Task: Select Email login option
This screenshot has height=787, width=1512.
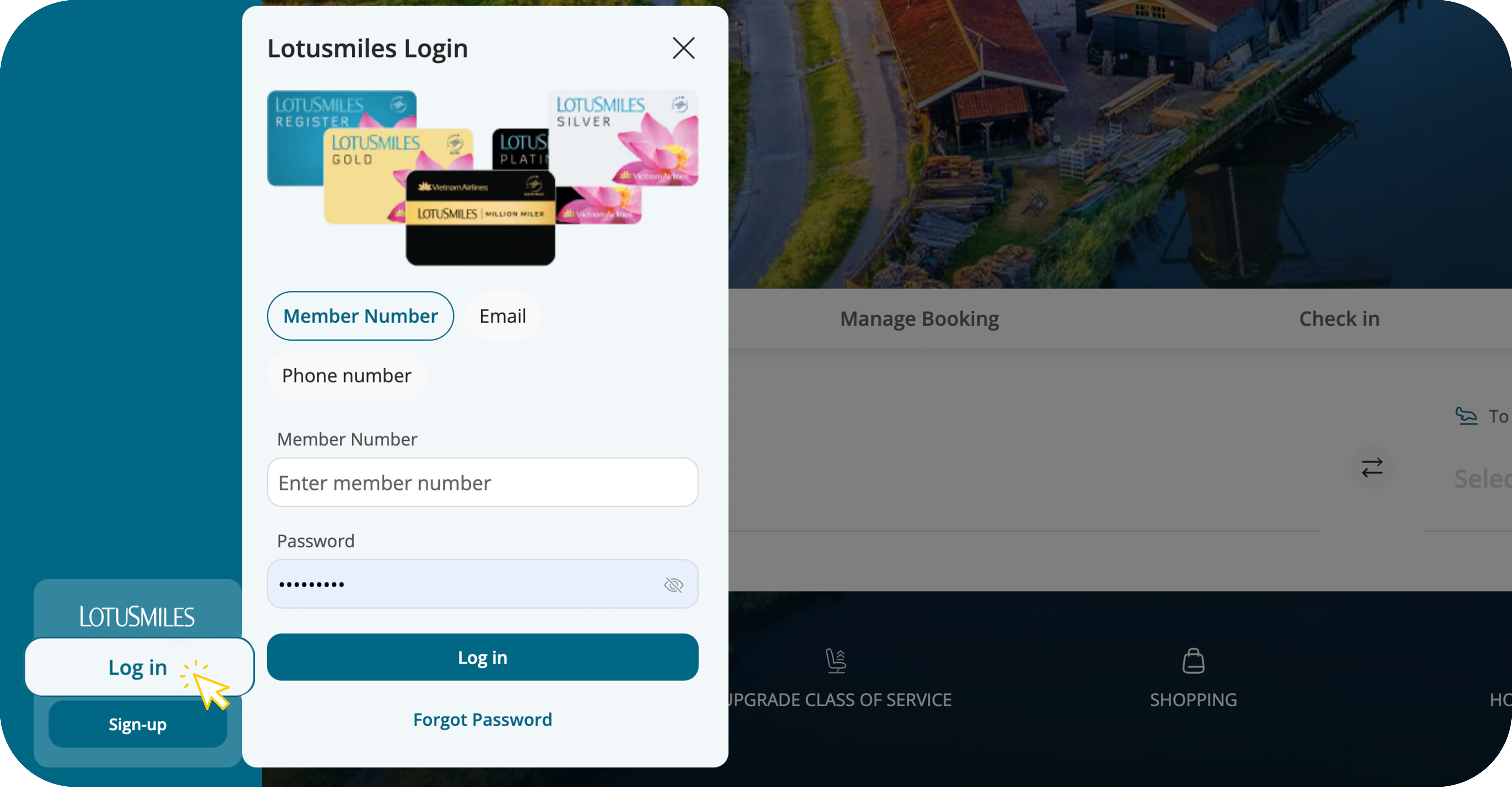Action: (502, 316)
